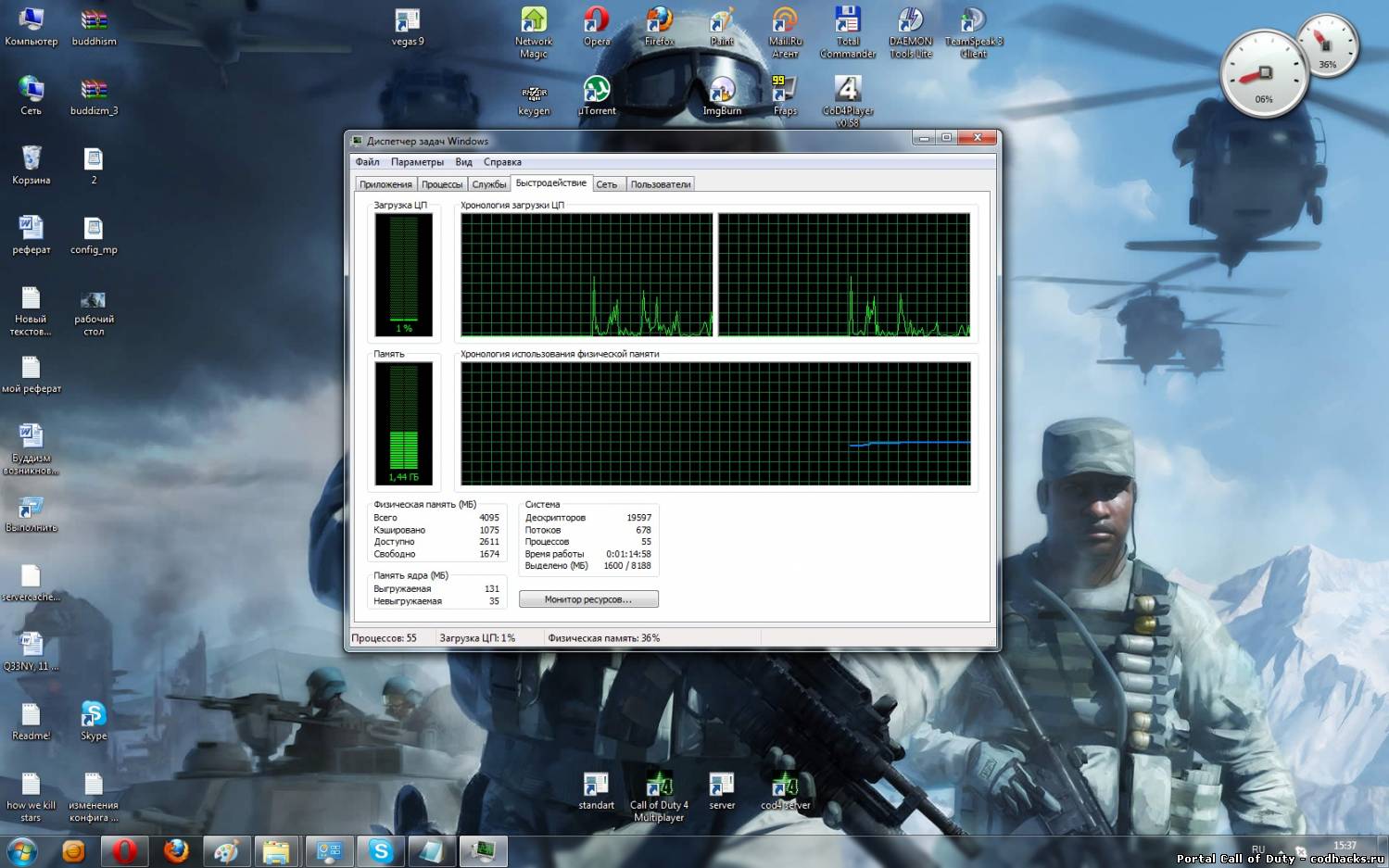Switch to the Сеть tab
The image size is (1389, 868).
(x=607, y=184)
